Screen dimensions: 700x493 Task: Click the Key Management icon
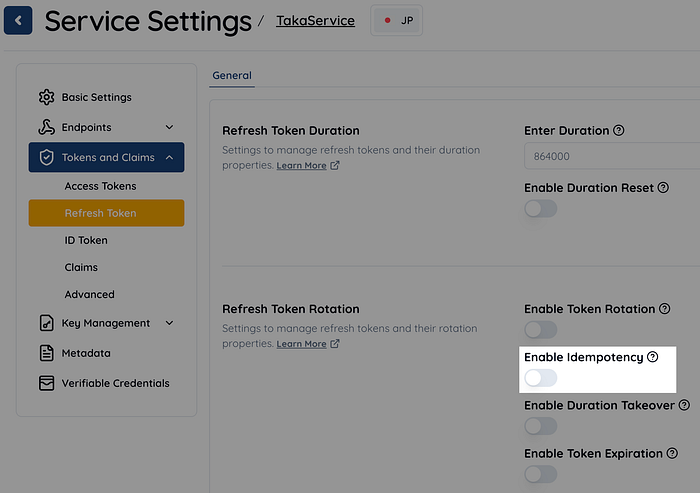coord(46,323)
